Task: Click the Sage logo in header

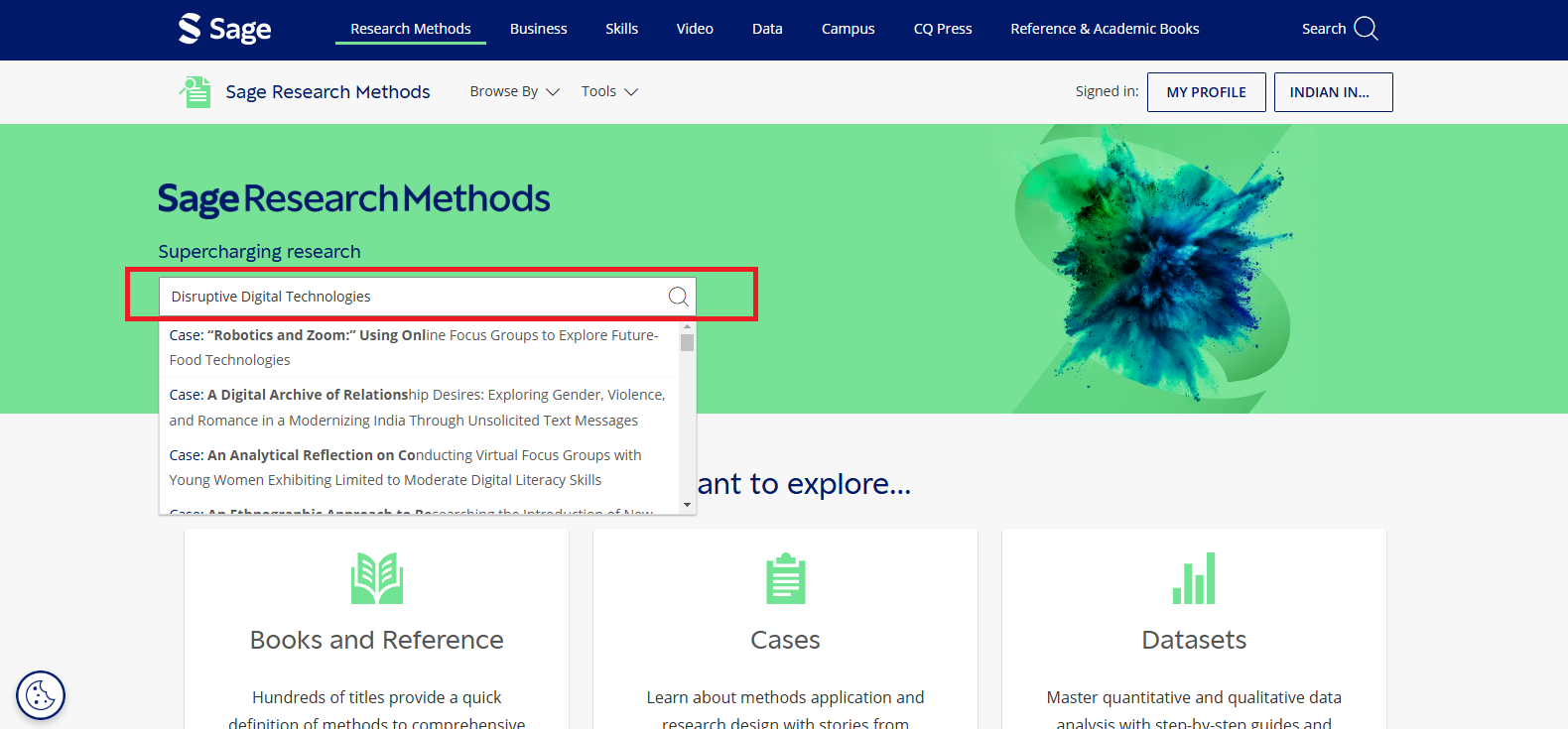Action: pyautogui.click(x=224, y=29)
